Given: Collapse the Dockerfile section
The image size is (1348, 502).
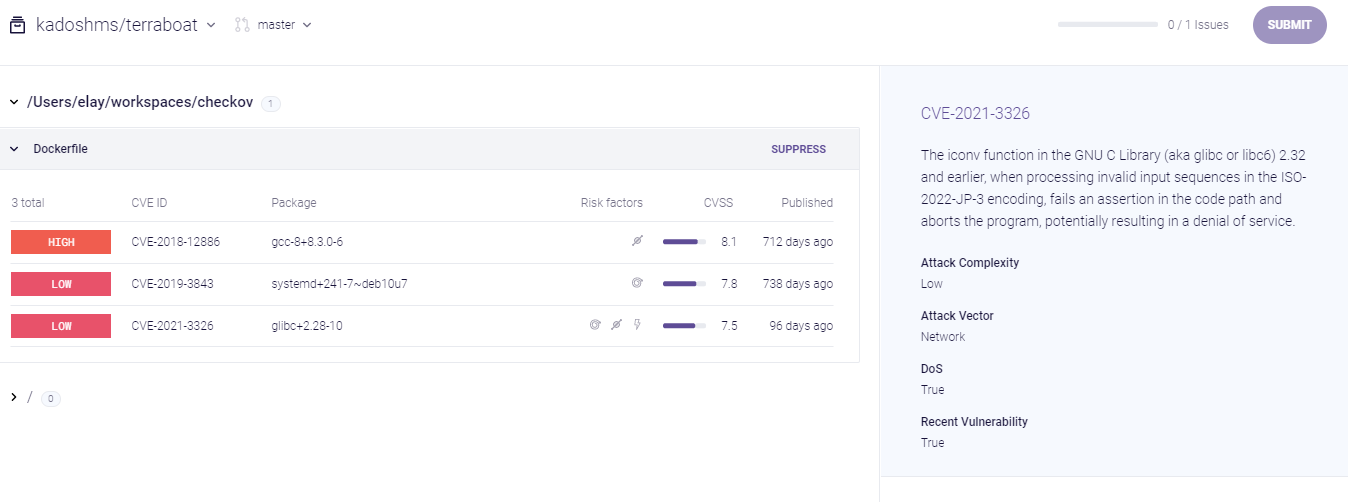Looking at the screenshot, I should [x=14, y=149].
